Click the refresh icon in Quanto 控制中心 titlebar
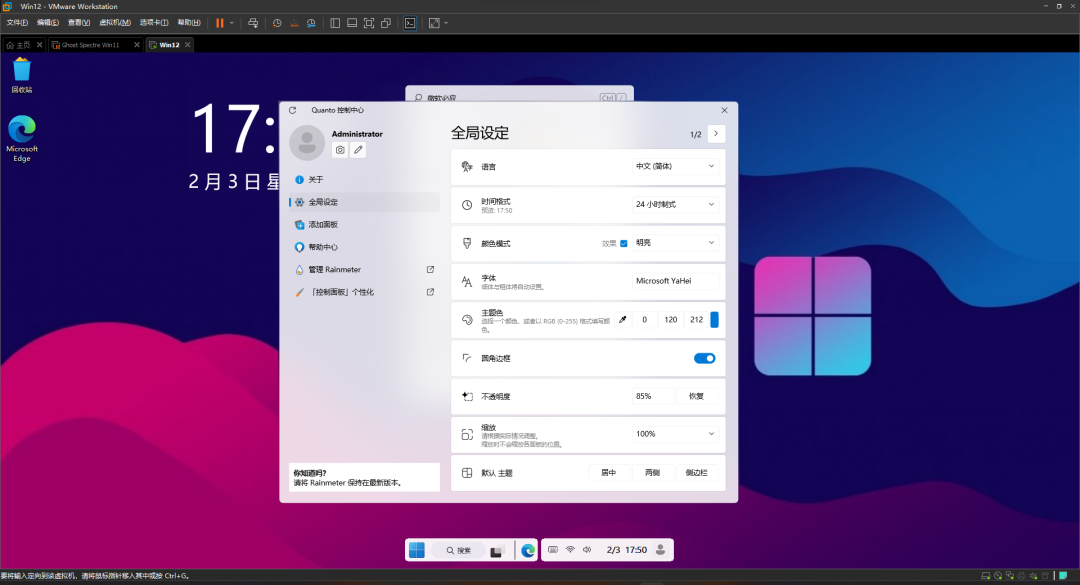The height and width of the screenshot is (585, 1080). click(x=291, y=110)
